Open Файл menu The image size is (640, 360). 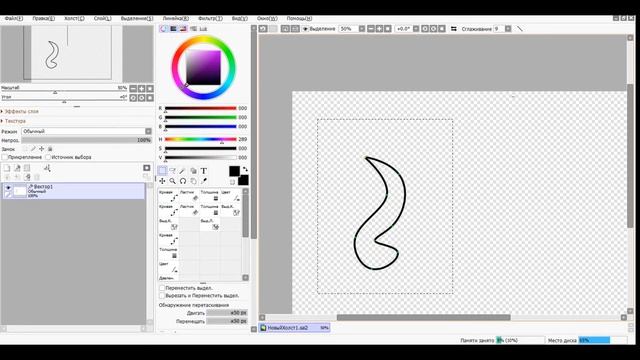14,18
